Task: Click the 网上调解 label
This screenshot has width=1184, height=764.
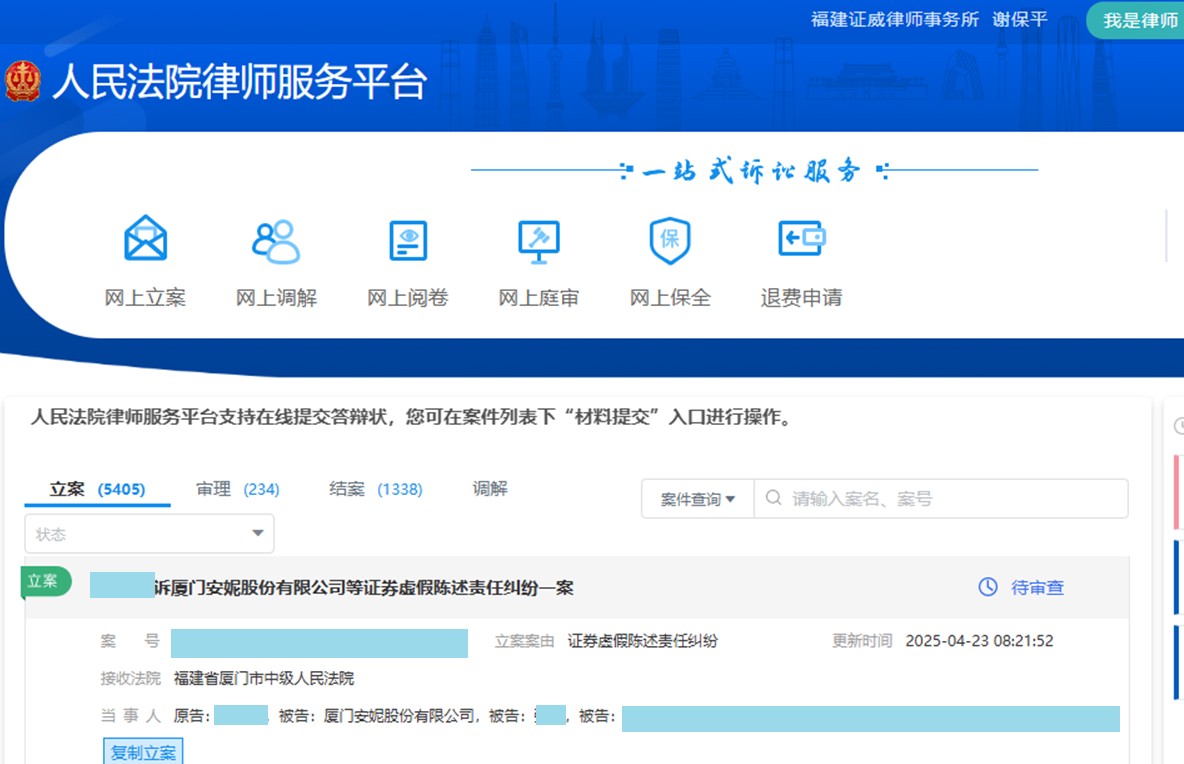Action: 276,297
